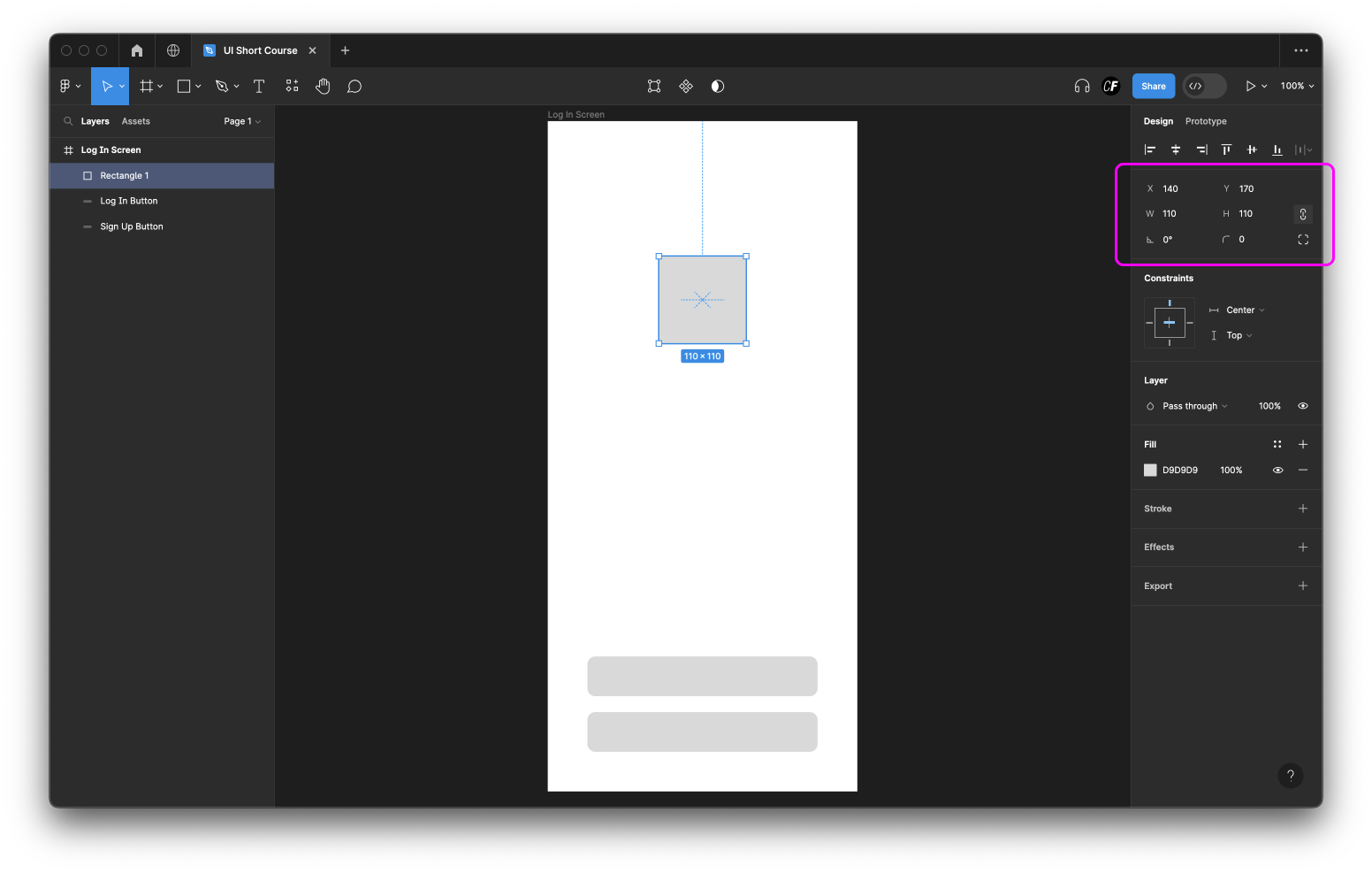Click the Present play icon
This screenshot has height=873, width=1372.
pyautogui.click(x=1250, y=86)
